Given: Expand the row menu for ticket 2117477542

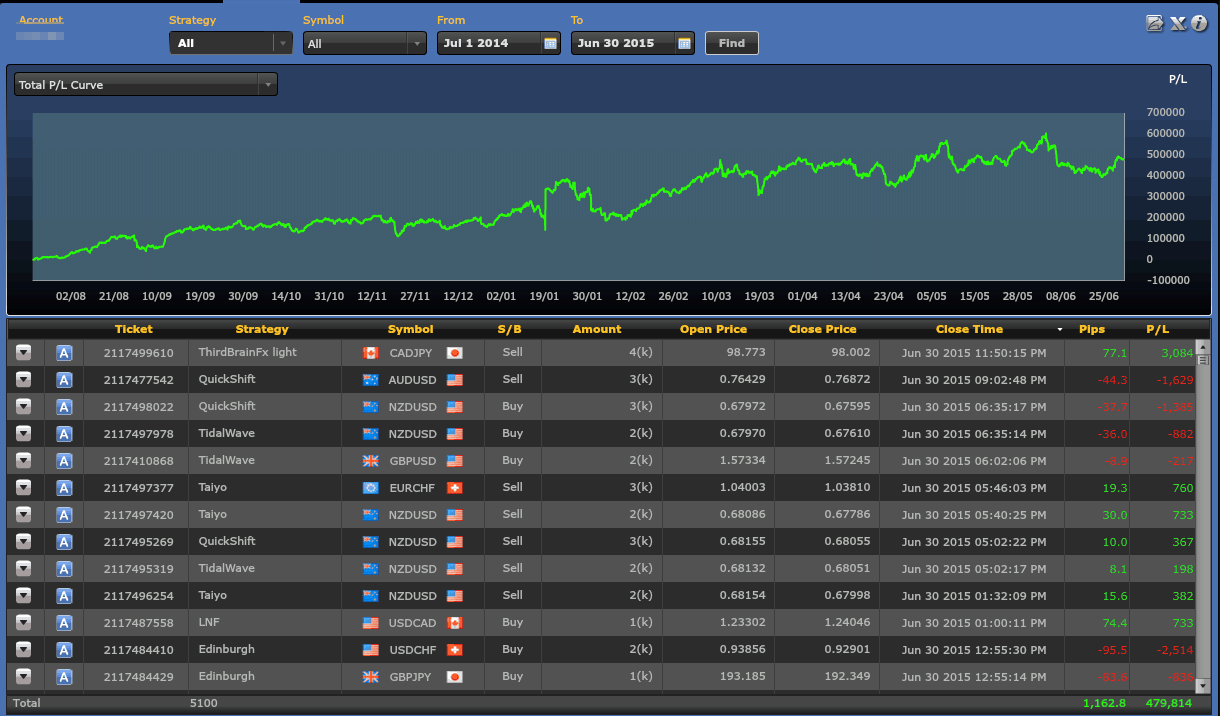Looking at the screenshot, I should [x=24, y=379].
